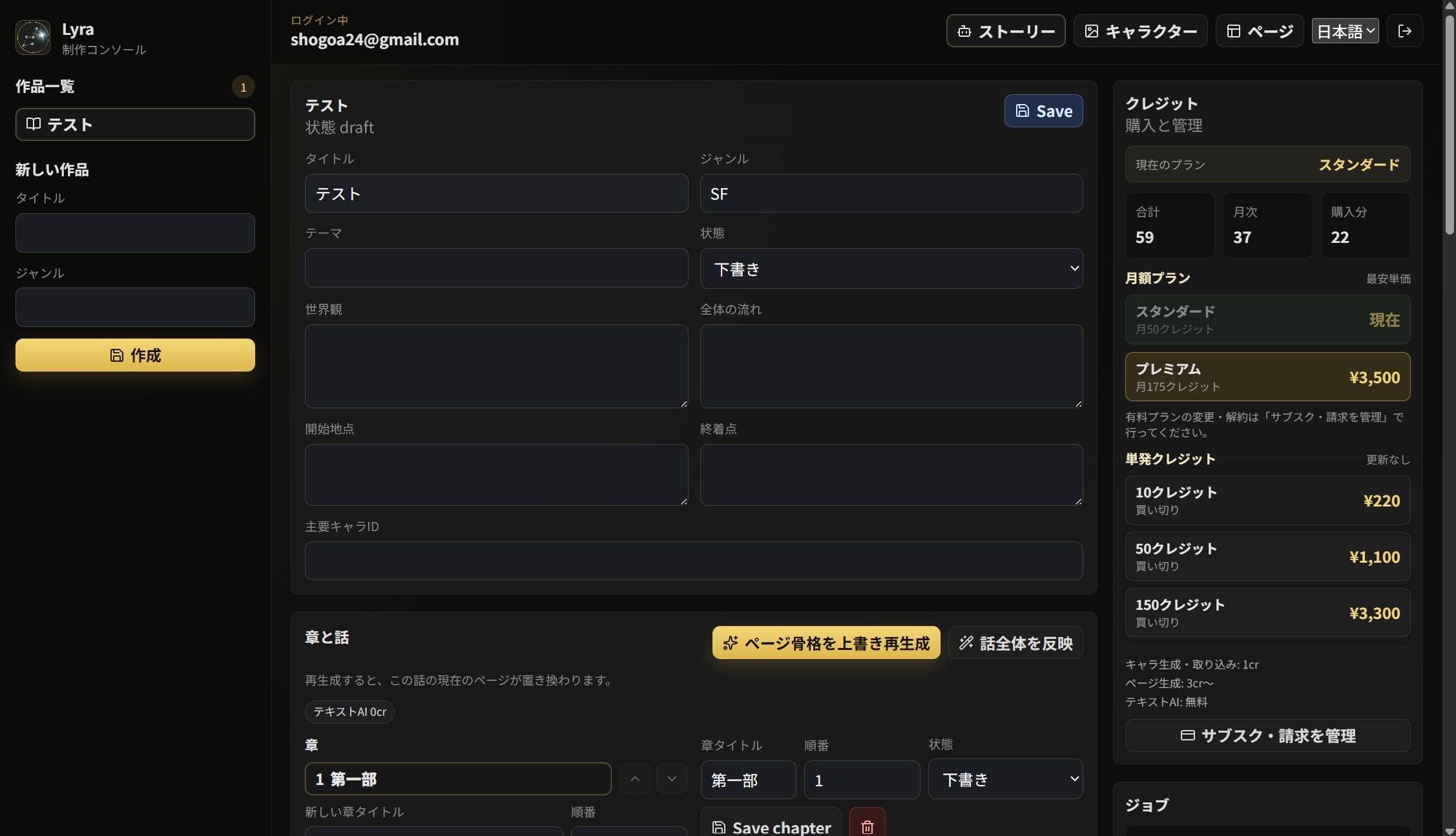
Task: Click the Save button for テスト
Action: pyautogui.click(x=1043, y=111)
